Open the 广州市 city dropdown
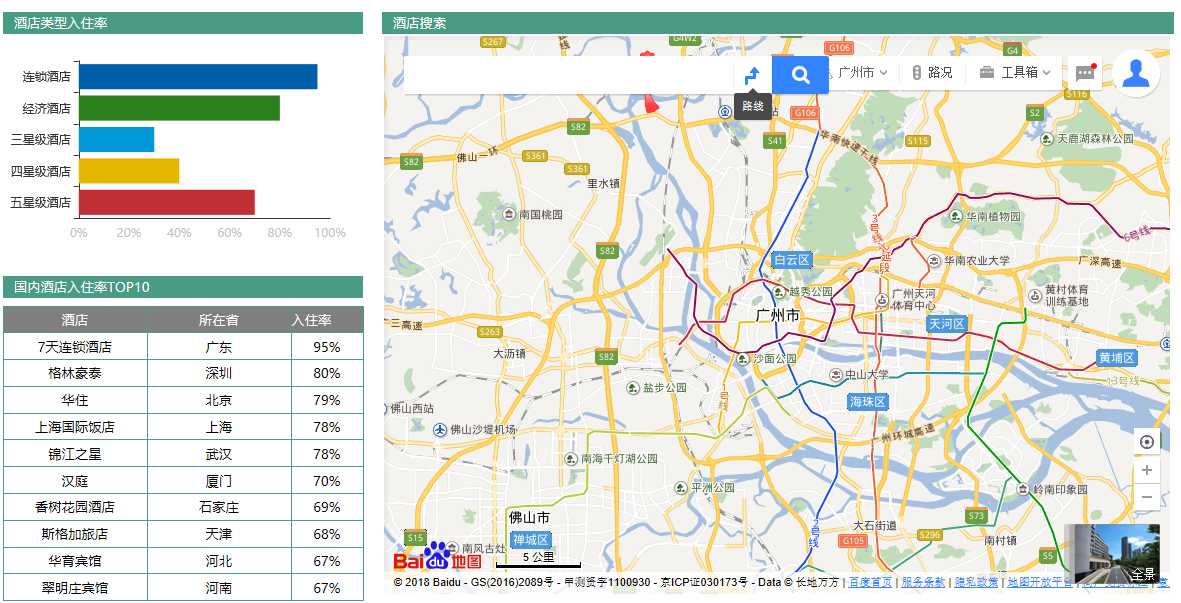This screenshot has width=1181, height=603. tap(862, 73)
